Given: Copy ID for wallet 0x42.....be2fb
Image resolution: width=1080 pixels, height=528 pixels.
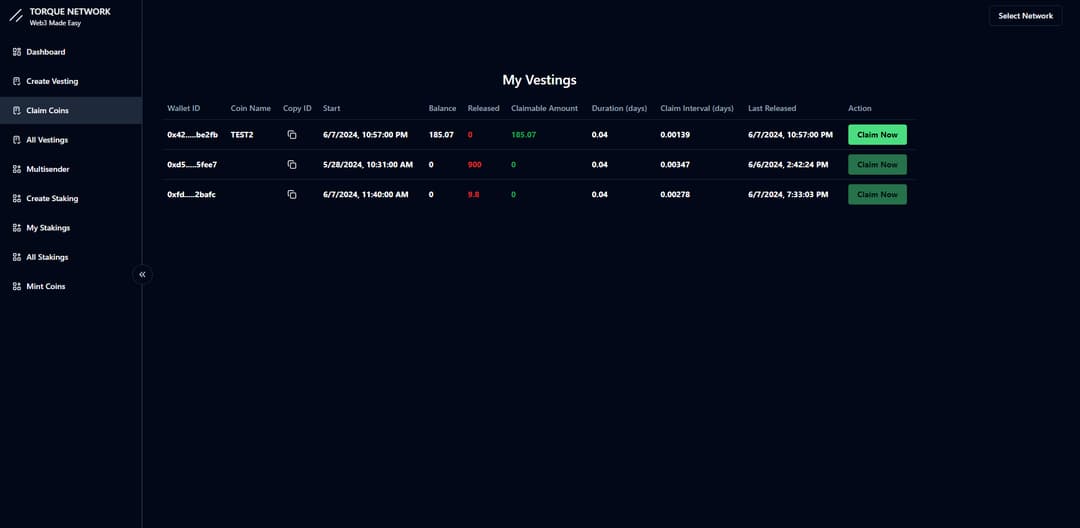Looking at the screenshot, I should 292,134.
